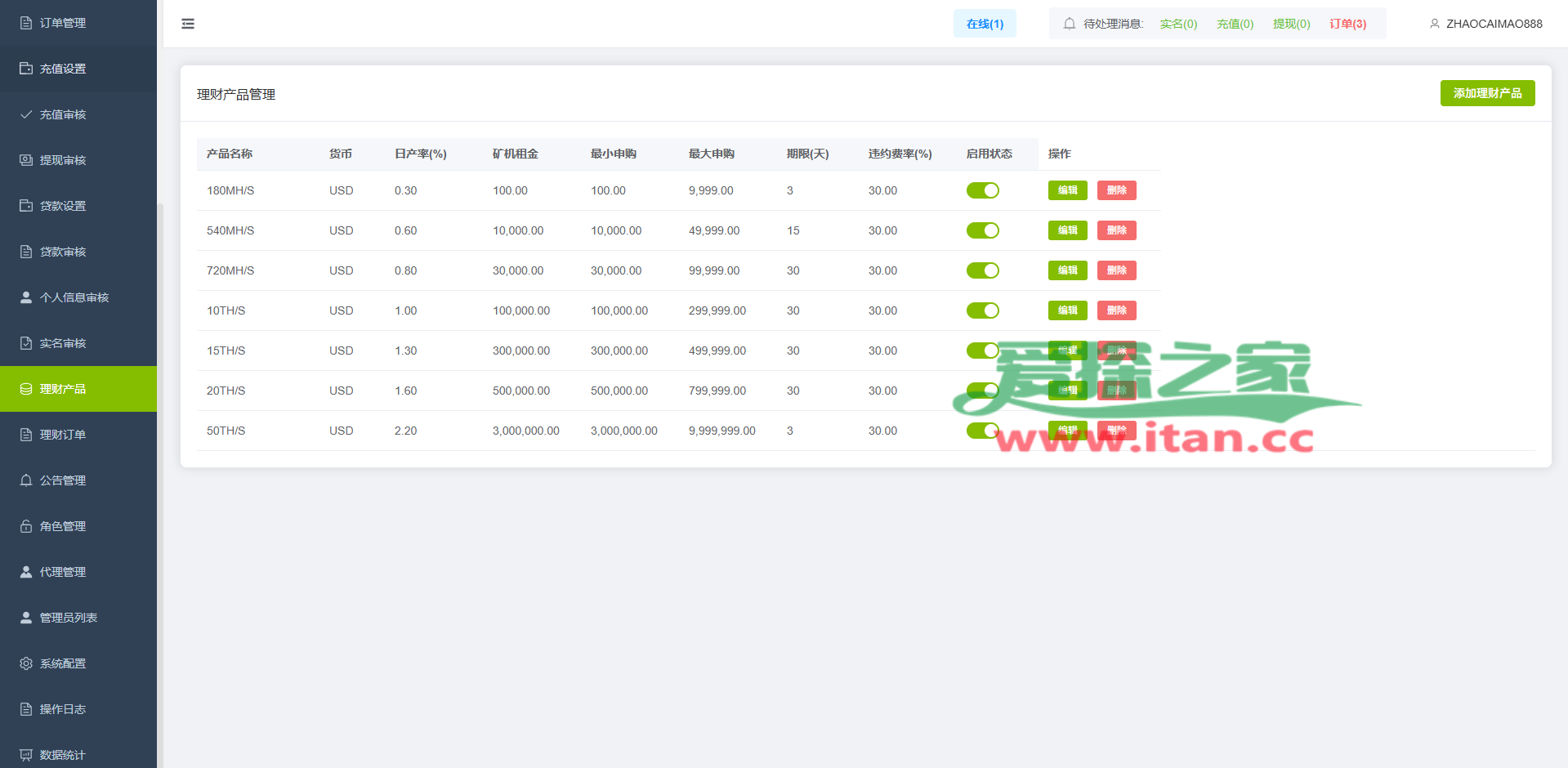The width and height of the screenshot is (1568, 768).
Task: Delete the 10TH/S product
Action: click(1116, 310)
